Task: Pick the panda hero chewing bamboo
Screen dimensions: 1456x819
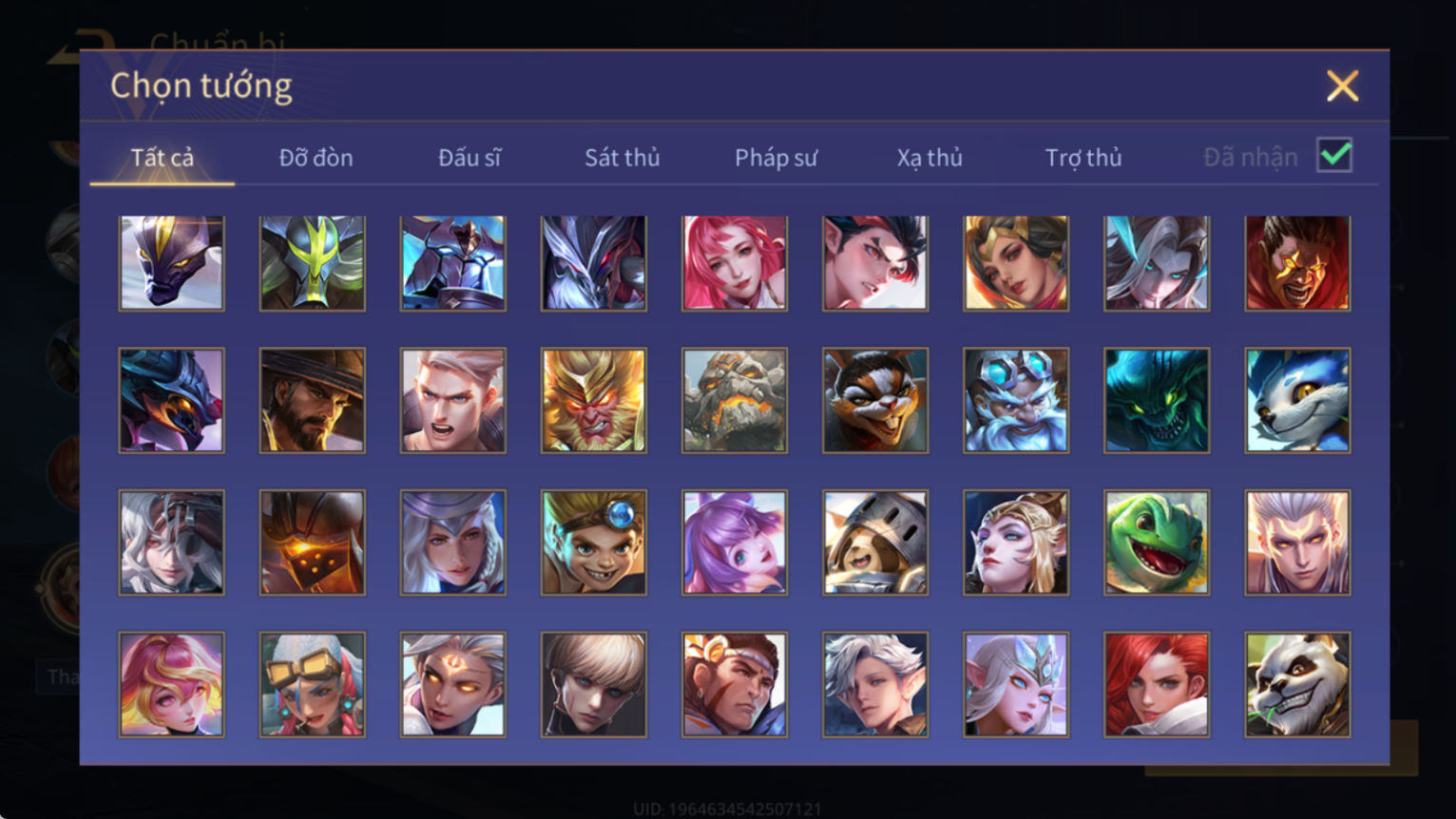Action: pos(1297,685)
